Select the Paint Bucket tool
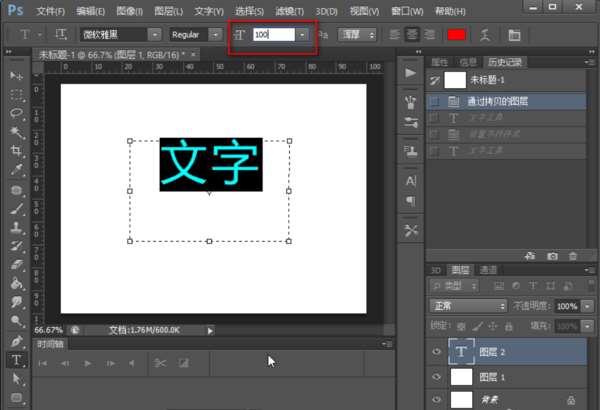This screenshot has width=600, height=410. (x=16, y=284)
